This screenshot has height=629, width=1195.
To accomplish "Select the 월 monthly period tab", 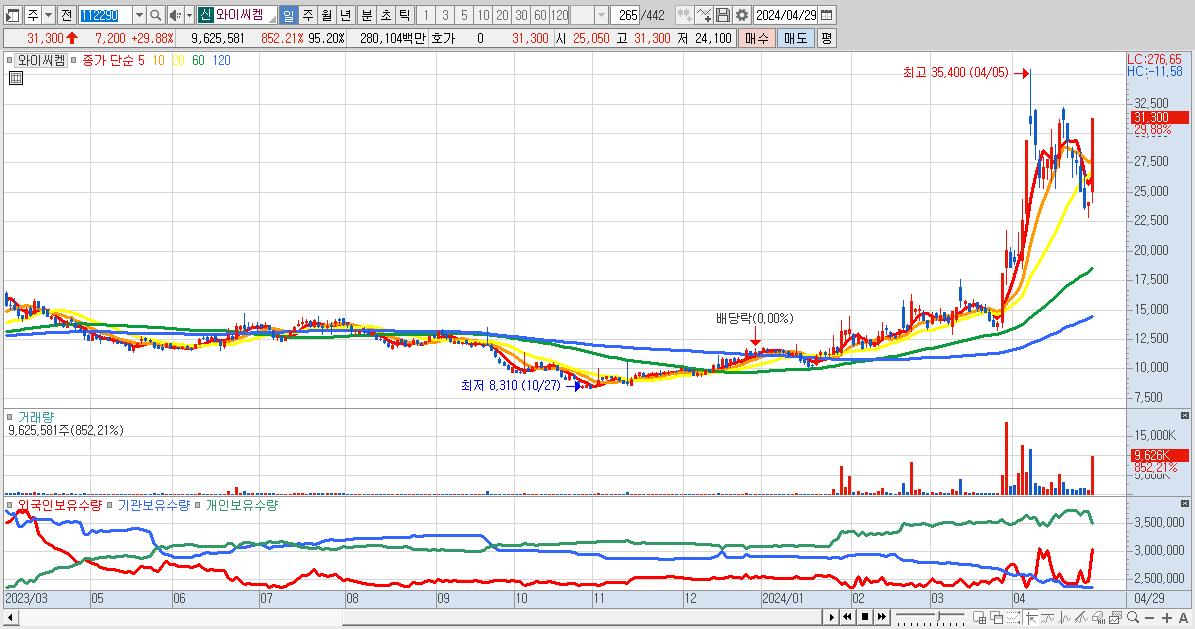I will (x=326, y=15).
